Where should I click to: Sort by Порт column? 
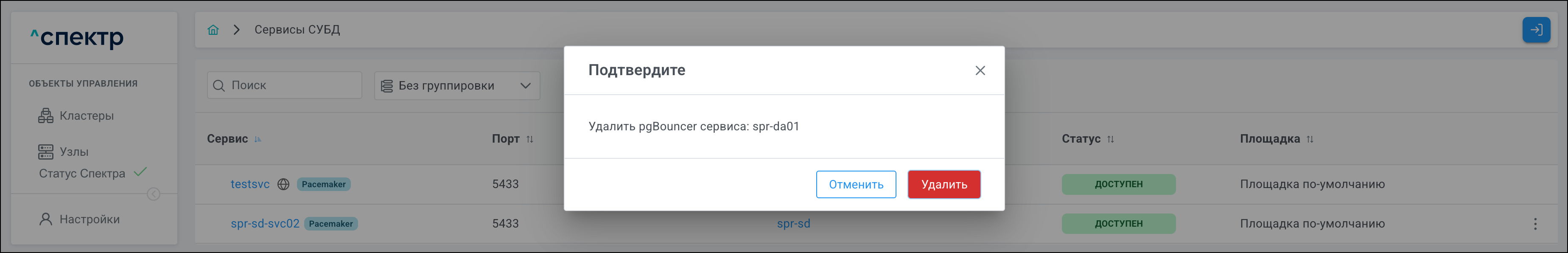point(529,140)
